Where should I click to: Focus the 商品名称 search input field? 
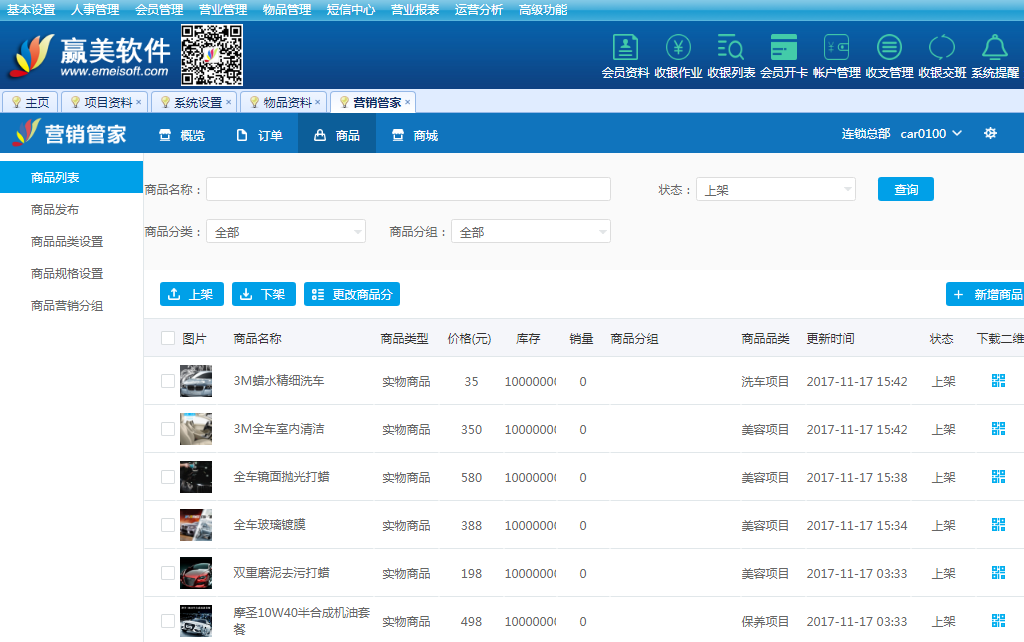pos(408,190)
